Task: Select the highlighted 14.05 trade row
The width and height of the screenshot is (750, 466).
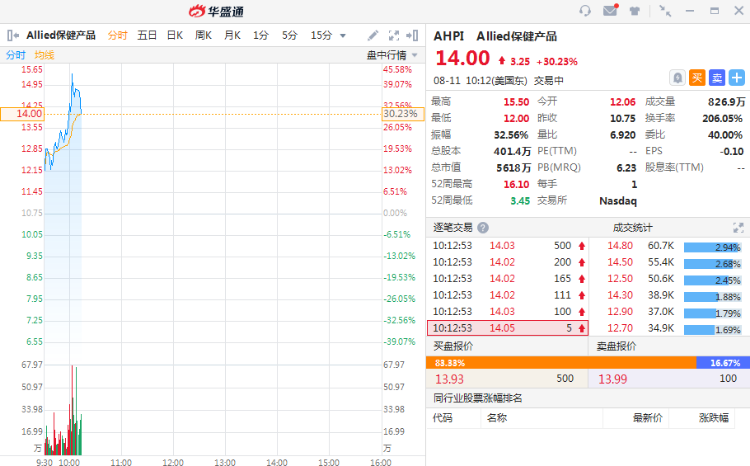Action: 507,328
